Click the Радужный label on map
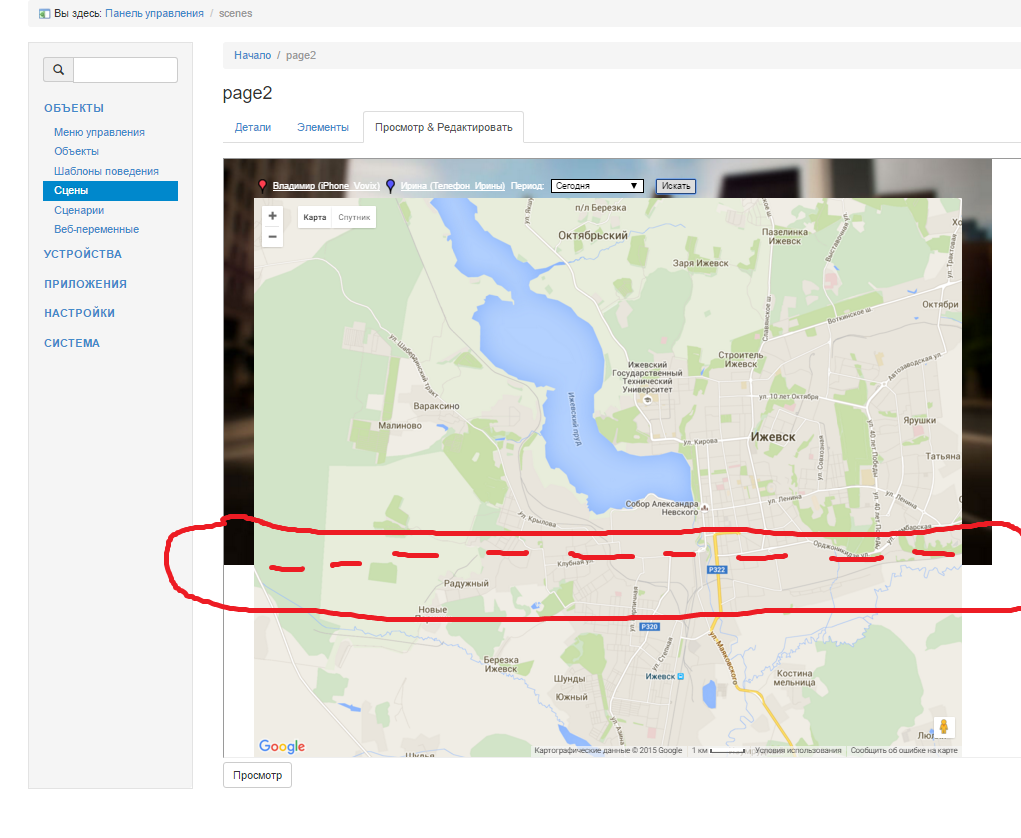Image resolution: width=1021 pixels, height=838 pixels. pos(466,583)
